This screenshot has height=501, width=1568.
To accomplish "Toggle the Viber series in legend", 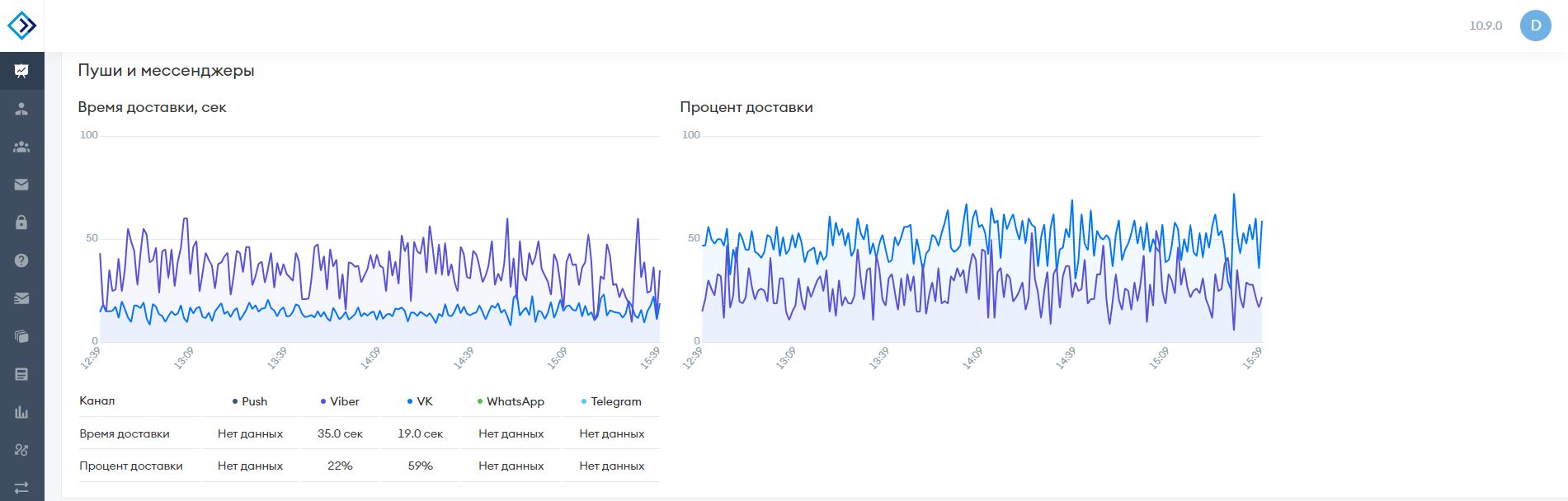I will coord(340,401).
